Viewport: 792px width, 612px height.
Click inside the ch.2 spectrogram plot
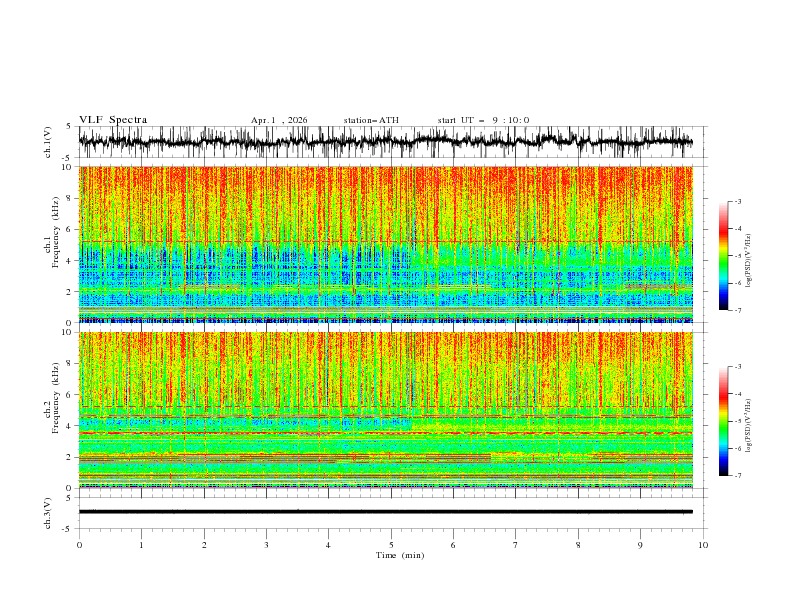(386, 410)
